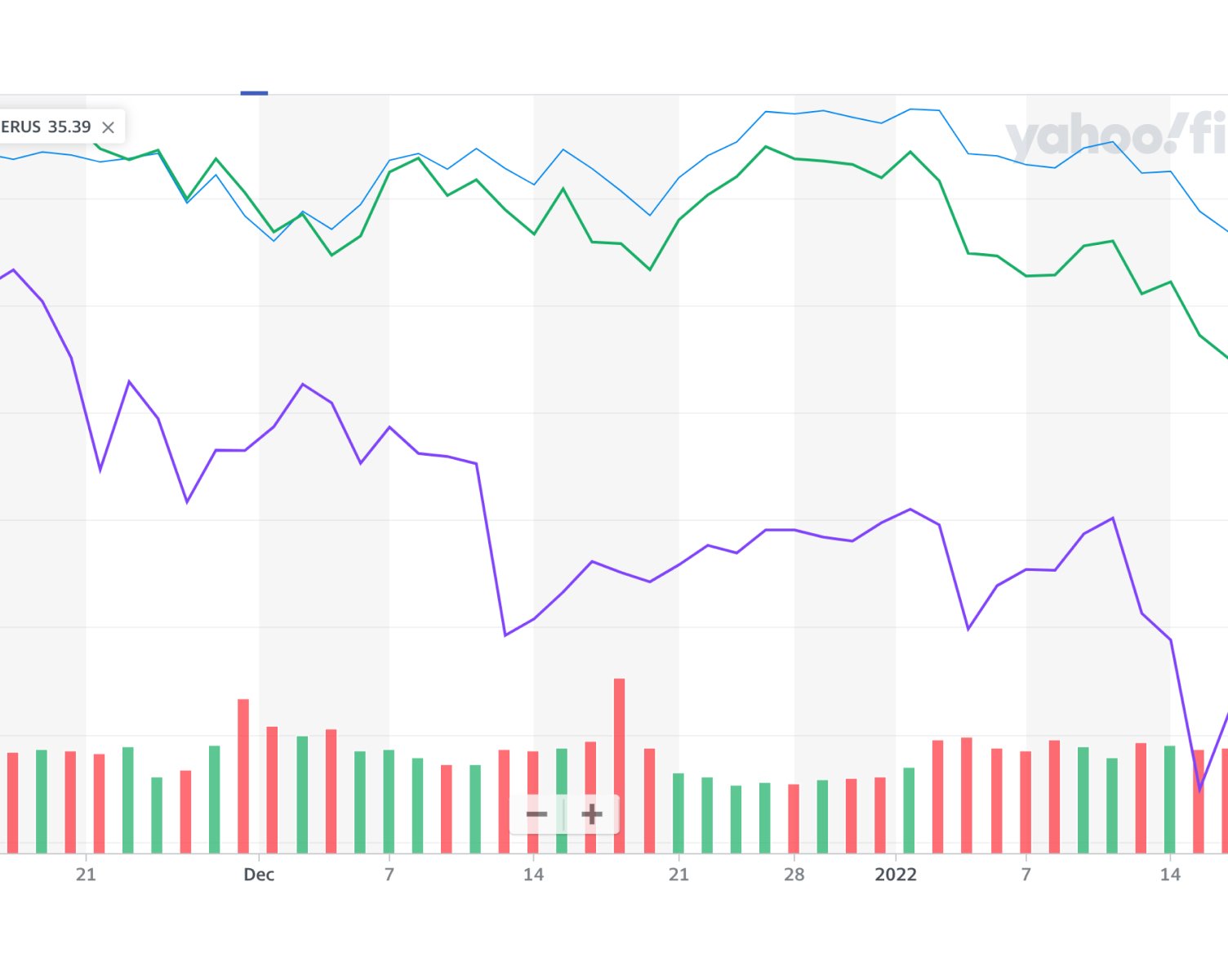The image size is (1228, 980).
Task: Select the green line's dip left of second 21 label
Action: 650,269
